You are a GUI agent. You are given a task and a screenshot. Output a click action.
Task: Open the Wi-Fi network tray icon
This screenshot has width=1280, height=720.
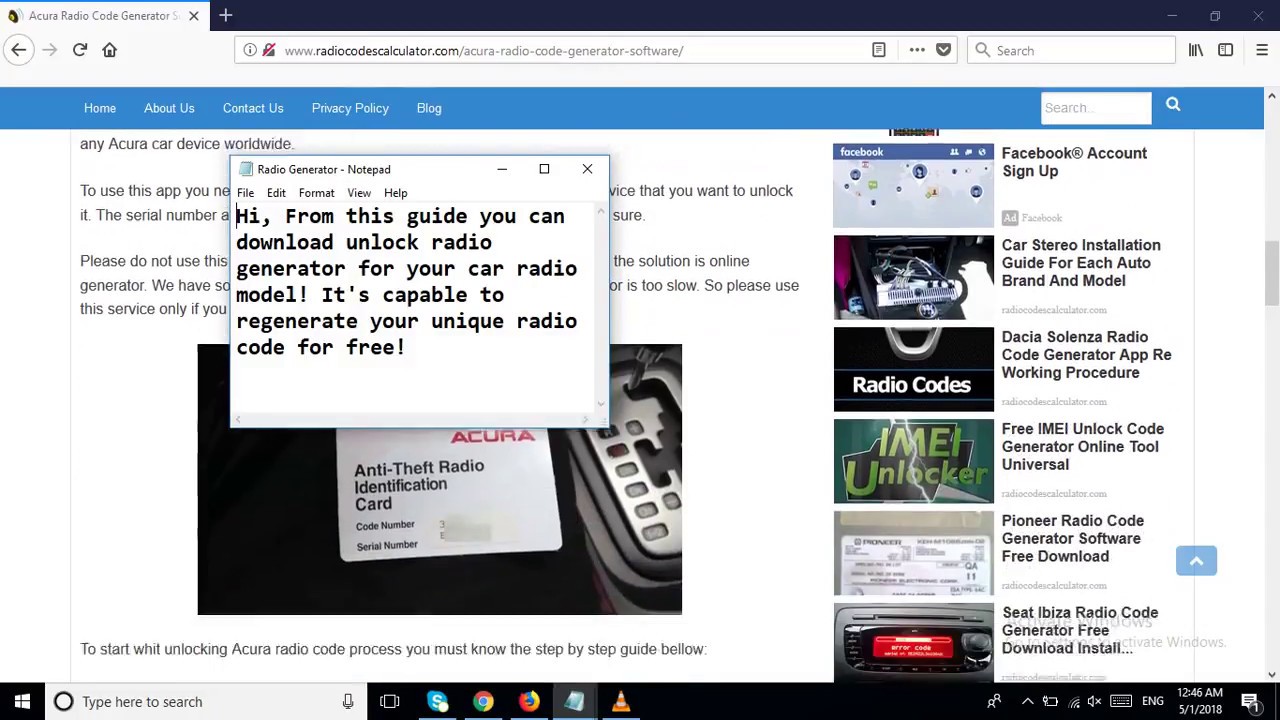pyautogui.click(x=1074, y=702)
